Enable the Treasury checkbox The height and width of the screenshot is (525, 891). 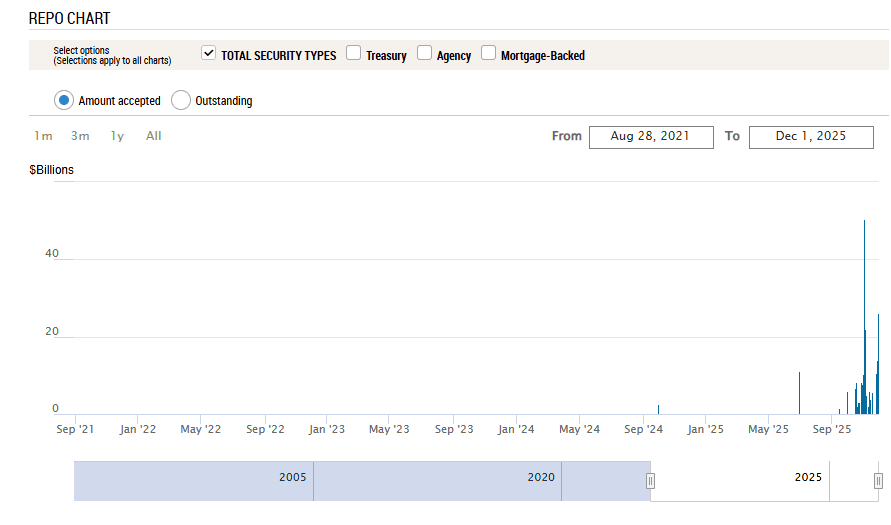point(354,54)
